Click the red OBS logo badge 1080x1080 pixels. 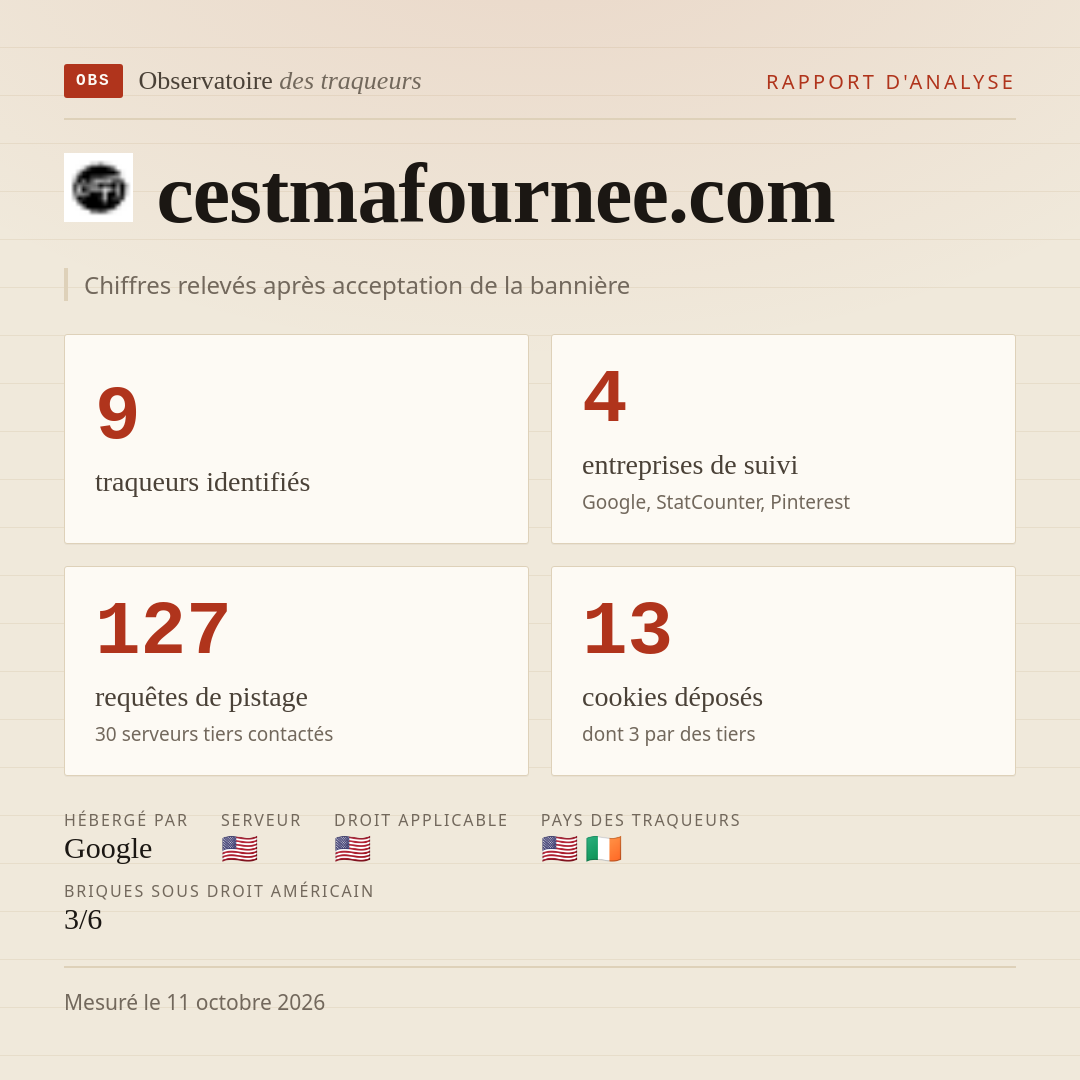[x=94, y=81]
